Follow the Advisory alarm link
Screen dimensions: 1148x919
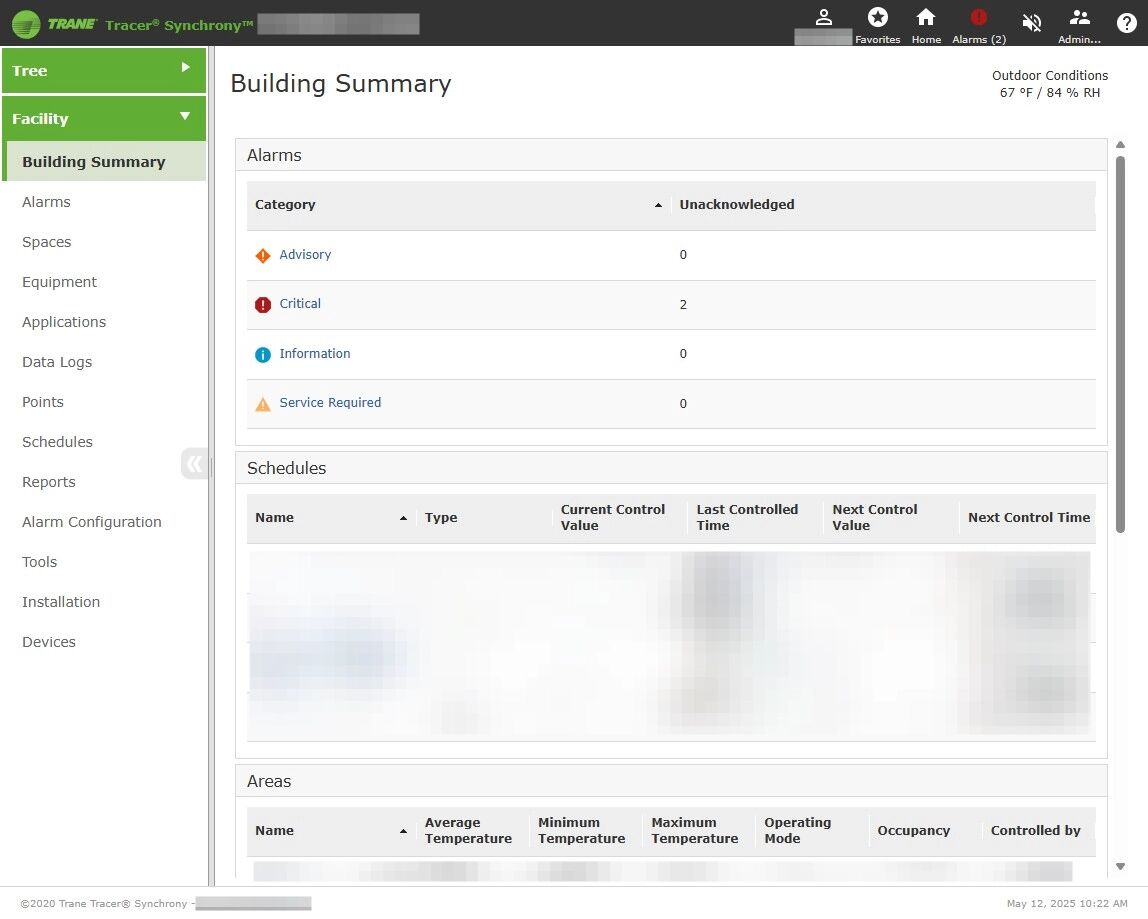pyautogui.click(x=305, y=254)
